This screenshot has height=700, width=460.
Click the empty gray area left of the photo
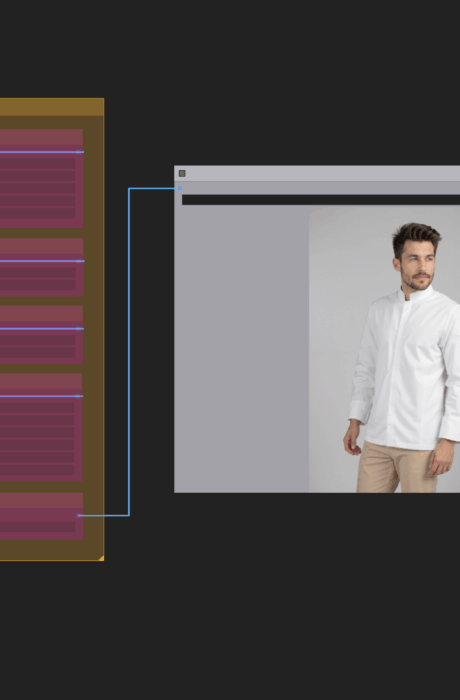point(242,349)
